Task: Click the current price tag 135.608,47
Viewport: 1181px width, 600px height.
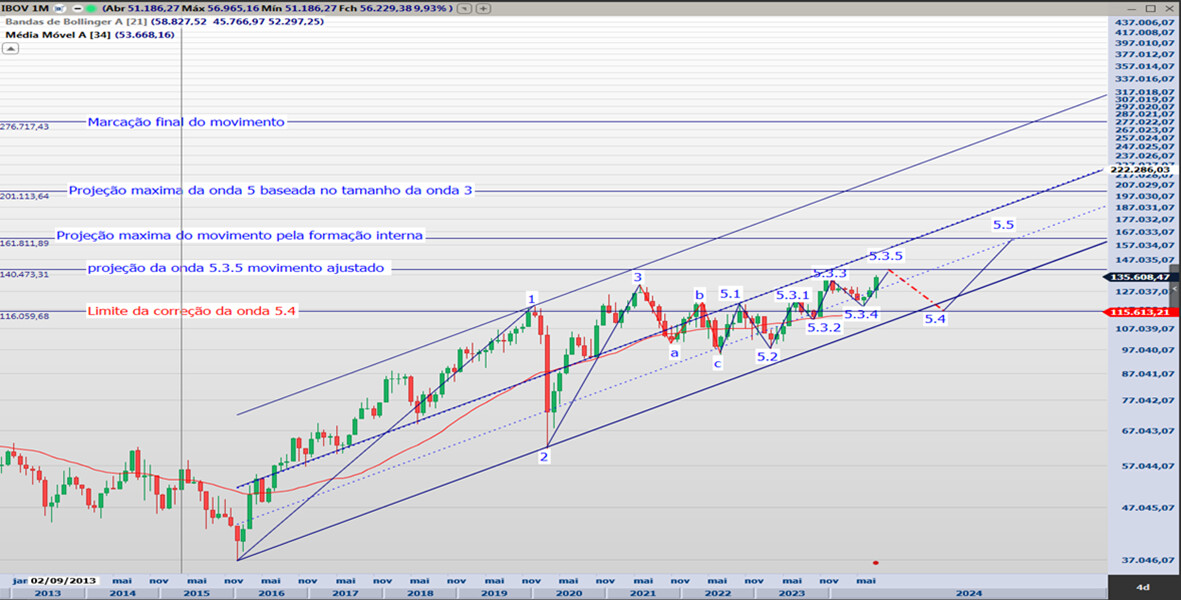Action: [x=1139, y=276]
